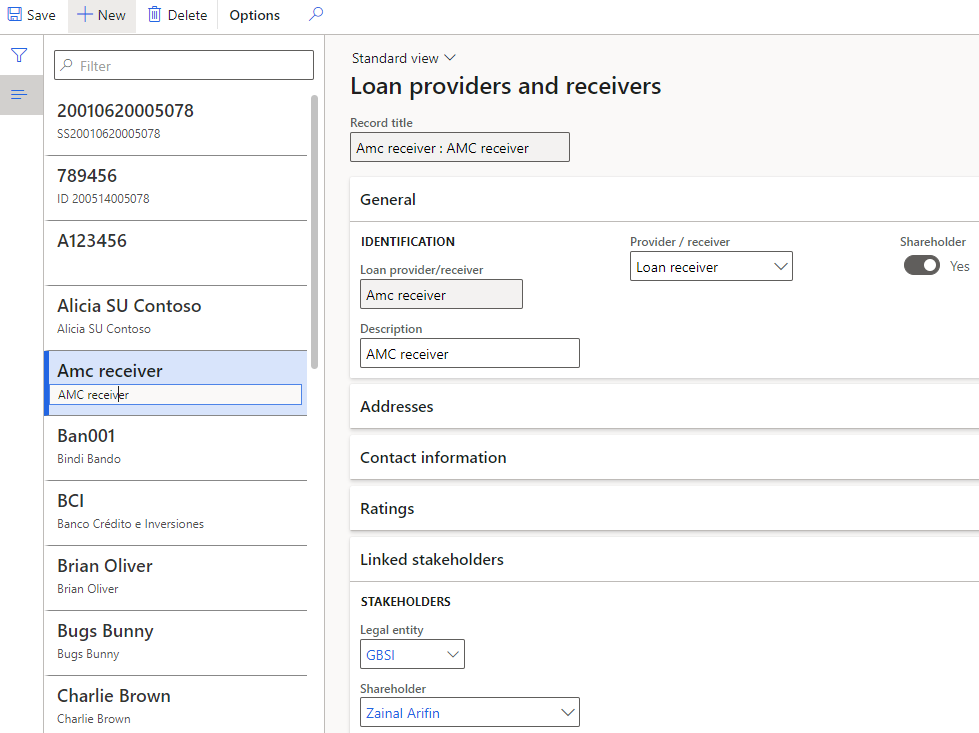
Task: Click into the Filter search box
Action: (184, 66)
